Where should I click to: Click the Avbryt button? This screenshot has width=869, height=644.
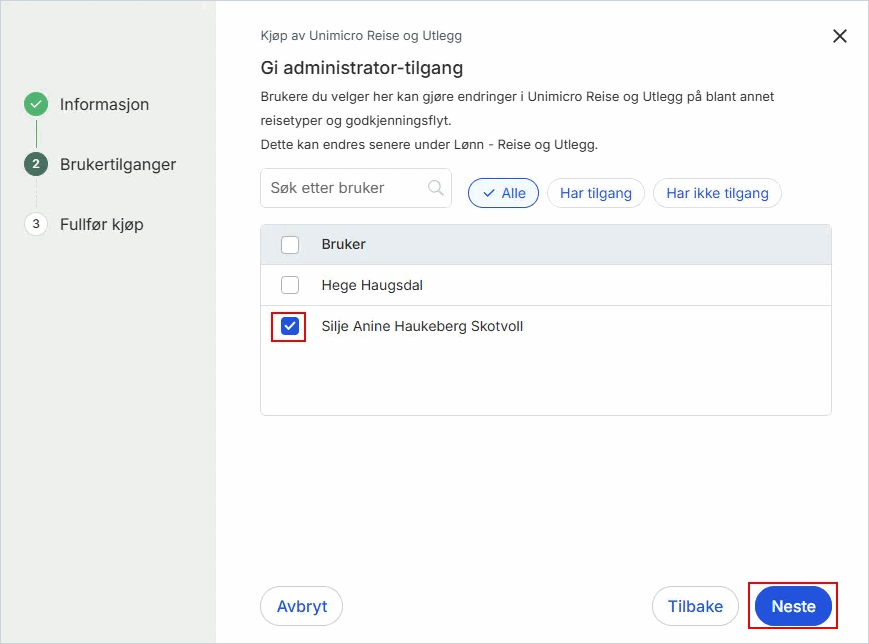click(x=301, y=606)
